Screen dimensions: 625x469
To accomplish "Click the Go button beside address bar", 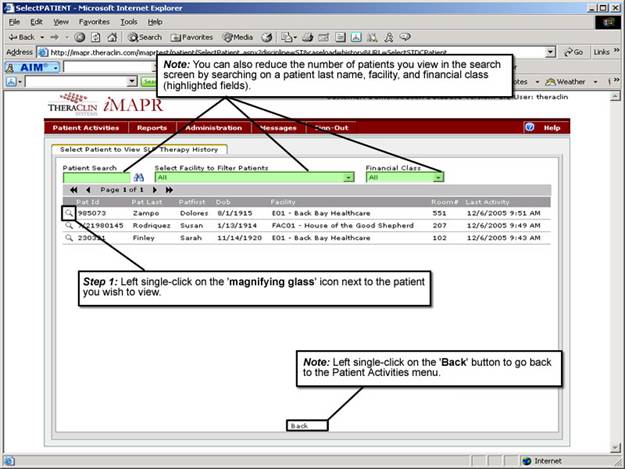I will (573, 52).
